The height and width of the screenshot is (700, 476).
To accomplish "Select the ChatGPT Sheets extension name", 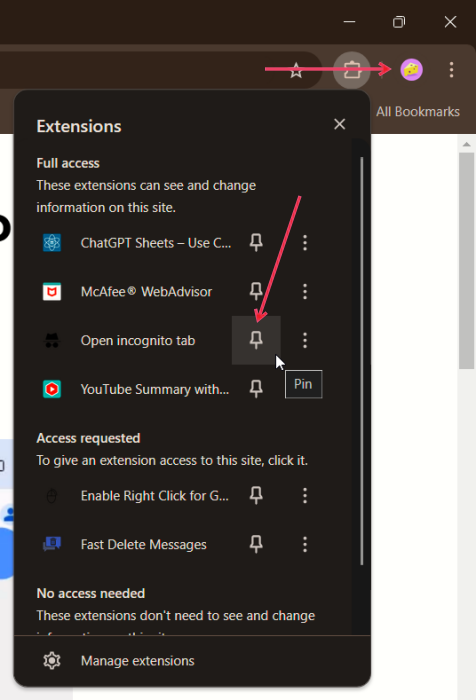I will tap(156, 243).
